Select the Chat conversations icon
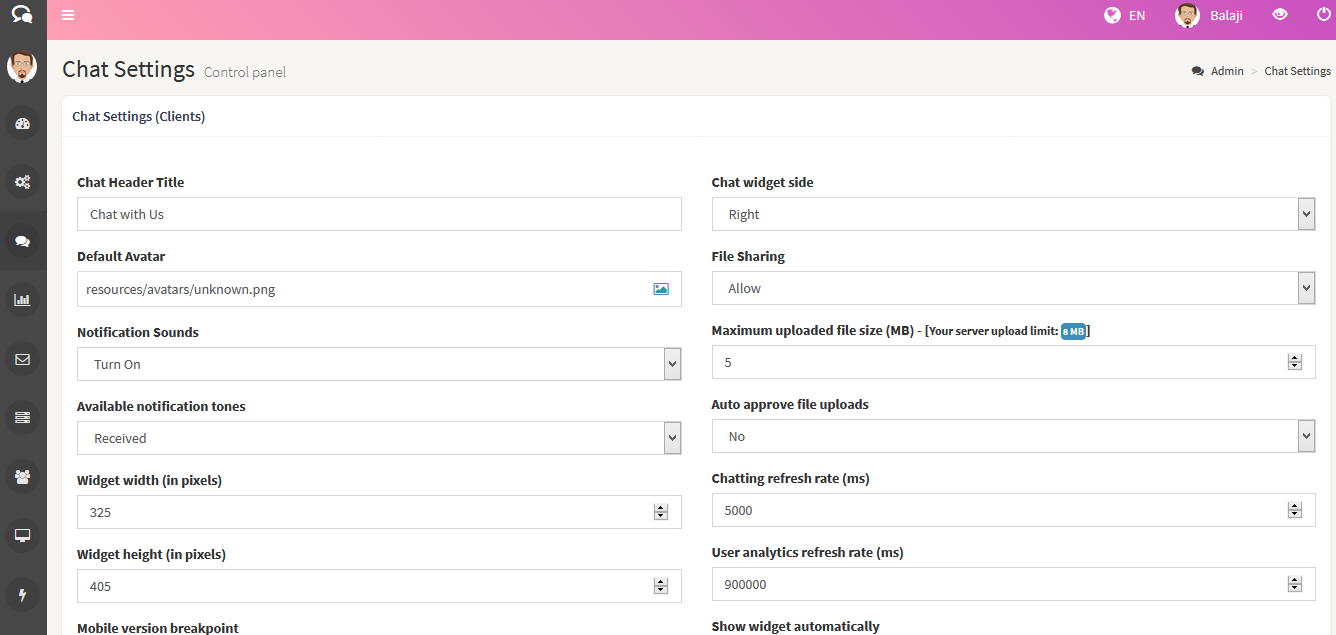The image size is (1336, 635). pyautogui.click(x=22, y=240)
